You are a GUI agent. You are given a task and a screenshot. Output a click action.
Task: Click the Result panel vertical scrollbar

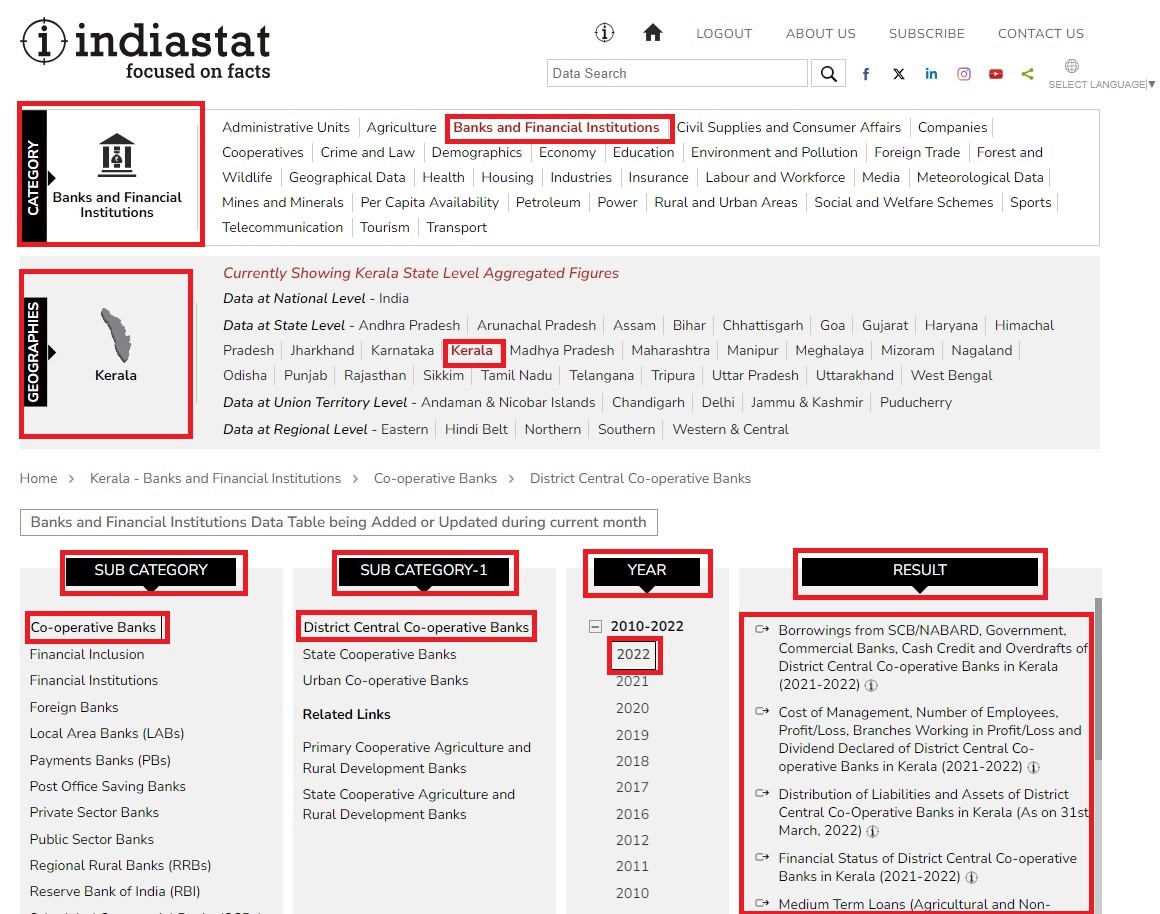pos(1096,680)
